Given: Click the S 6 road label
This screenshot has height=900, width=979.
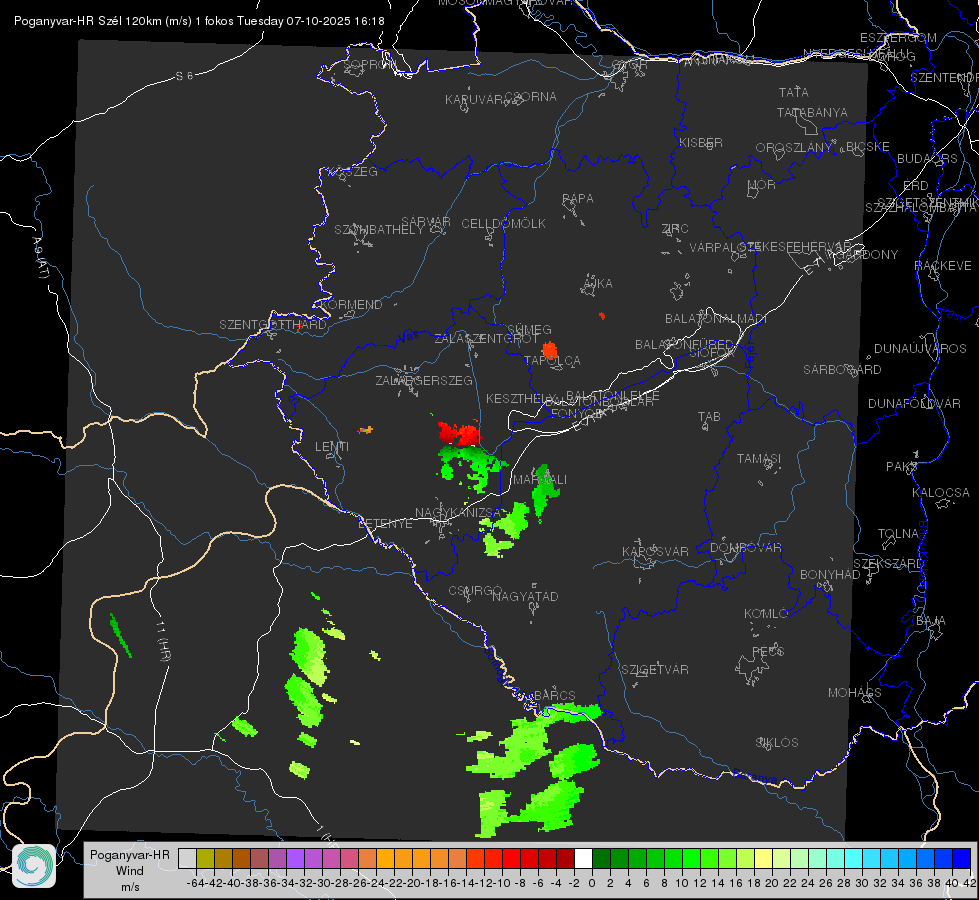Looking at the screenshot, I should pyautogui.click(x=184, y=76).
